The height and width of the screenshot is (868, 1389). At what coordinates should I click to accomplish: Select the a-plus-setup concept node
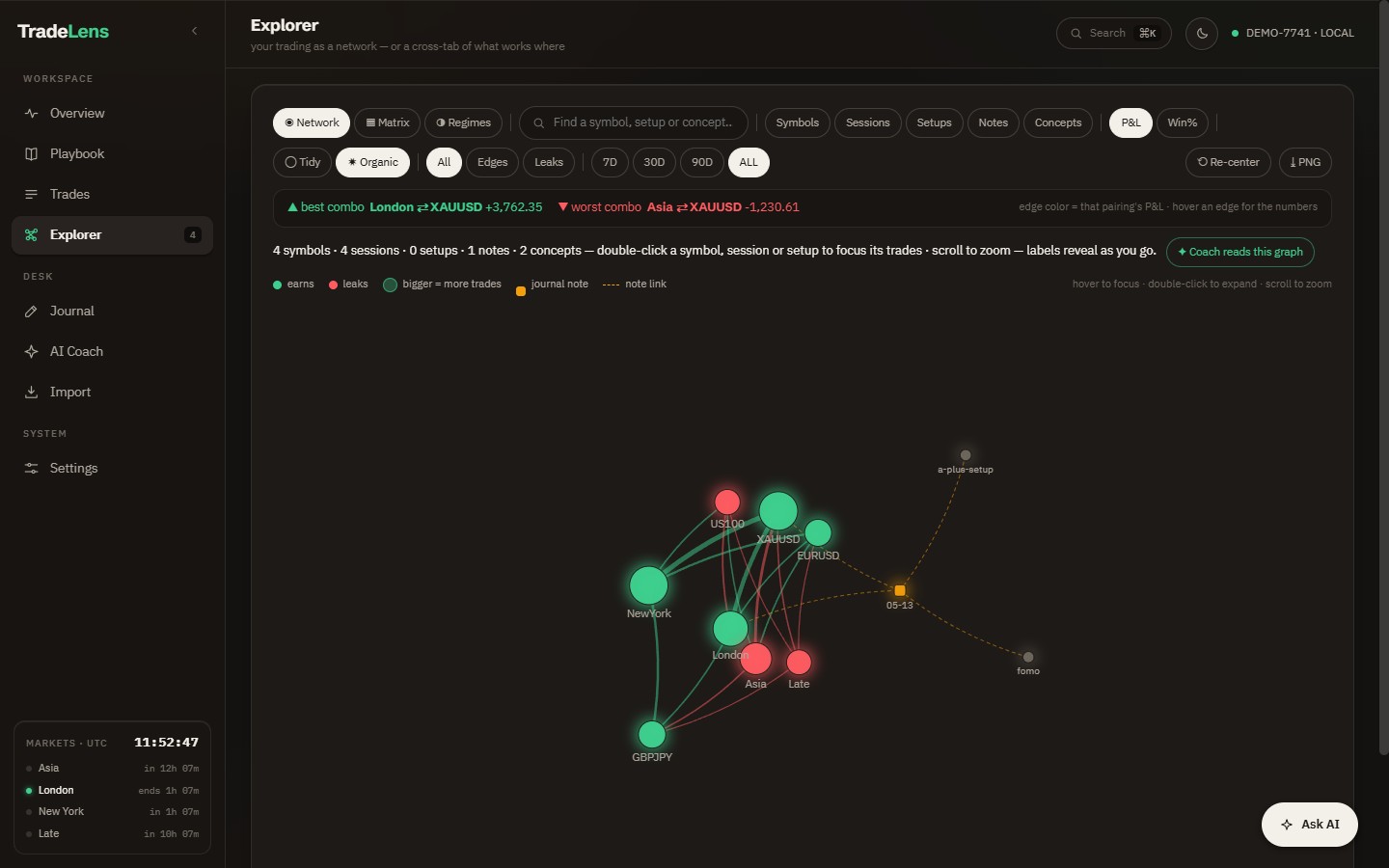[x=966, y=455]
